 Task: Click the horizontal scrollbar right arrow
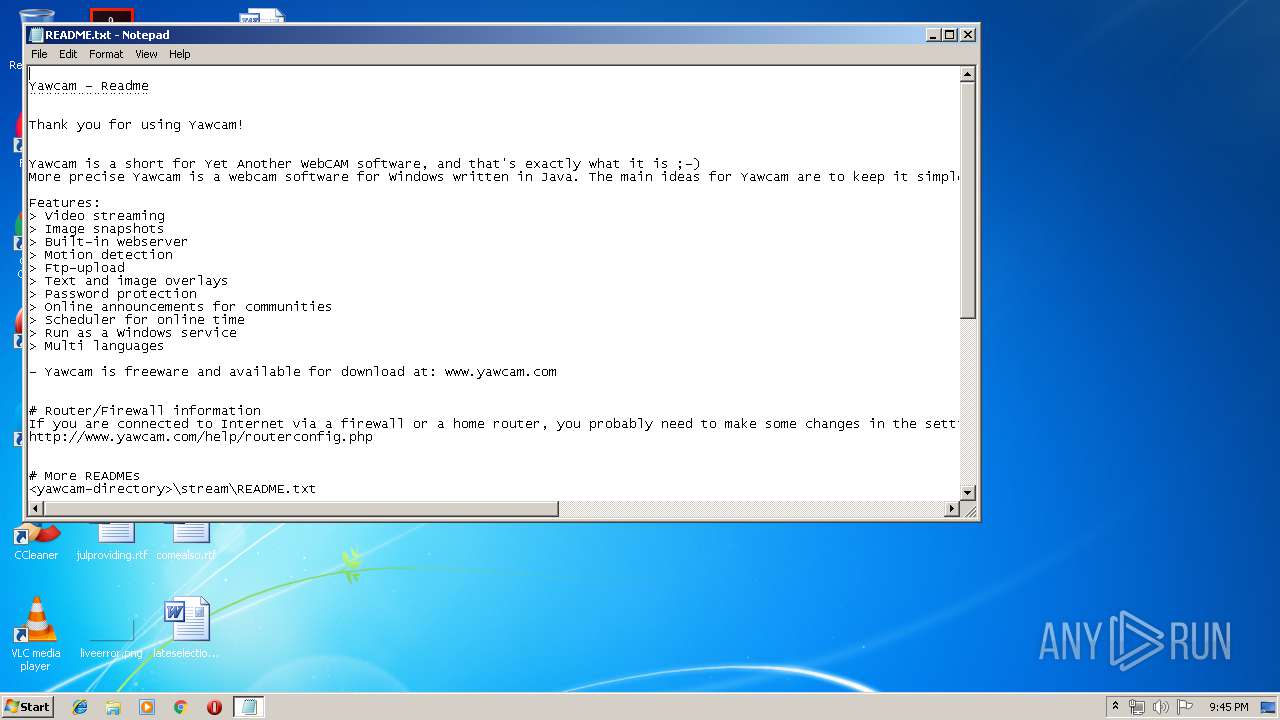952,509
